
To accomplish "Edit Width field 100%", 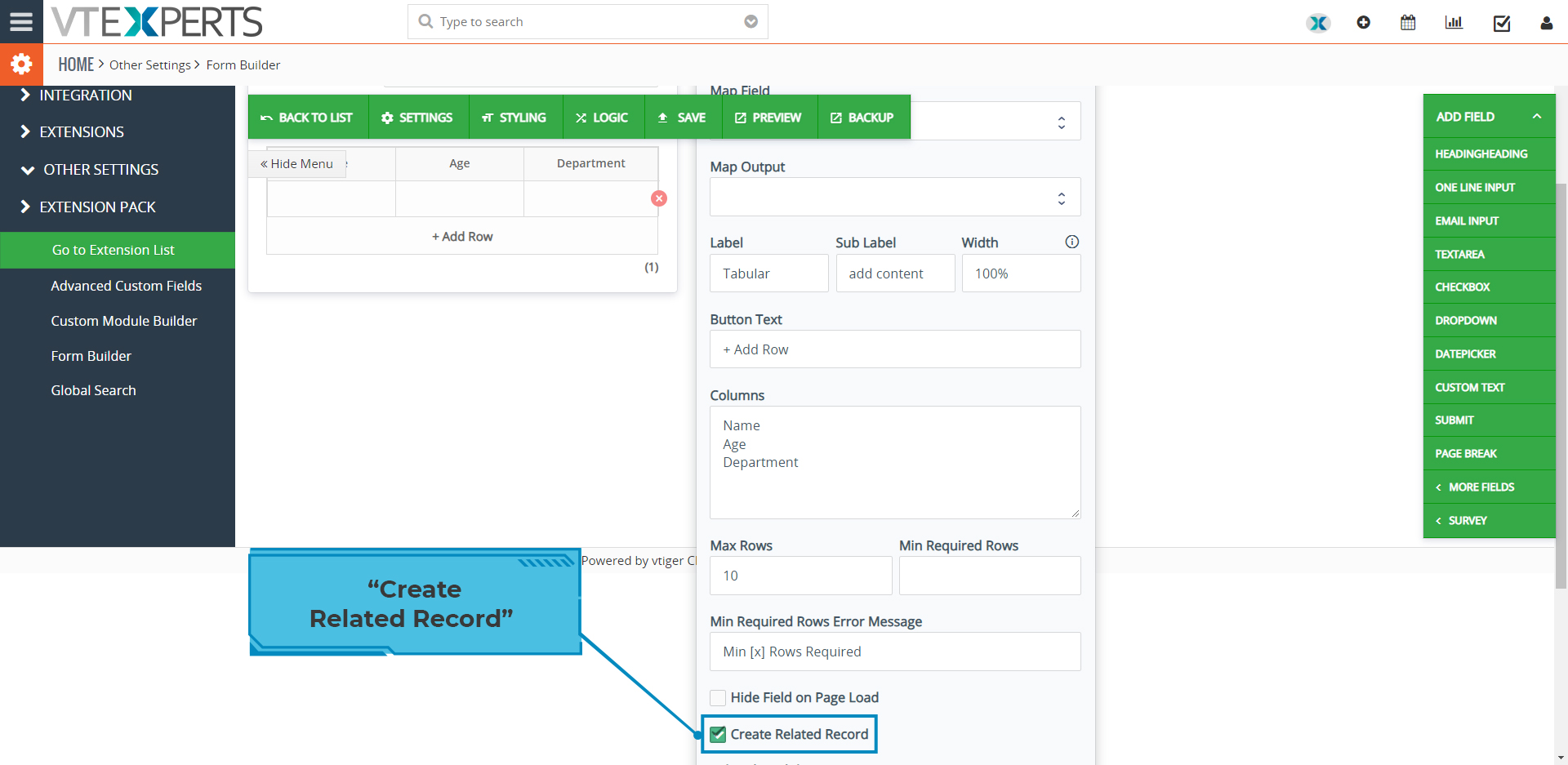I will point(1021,274).
